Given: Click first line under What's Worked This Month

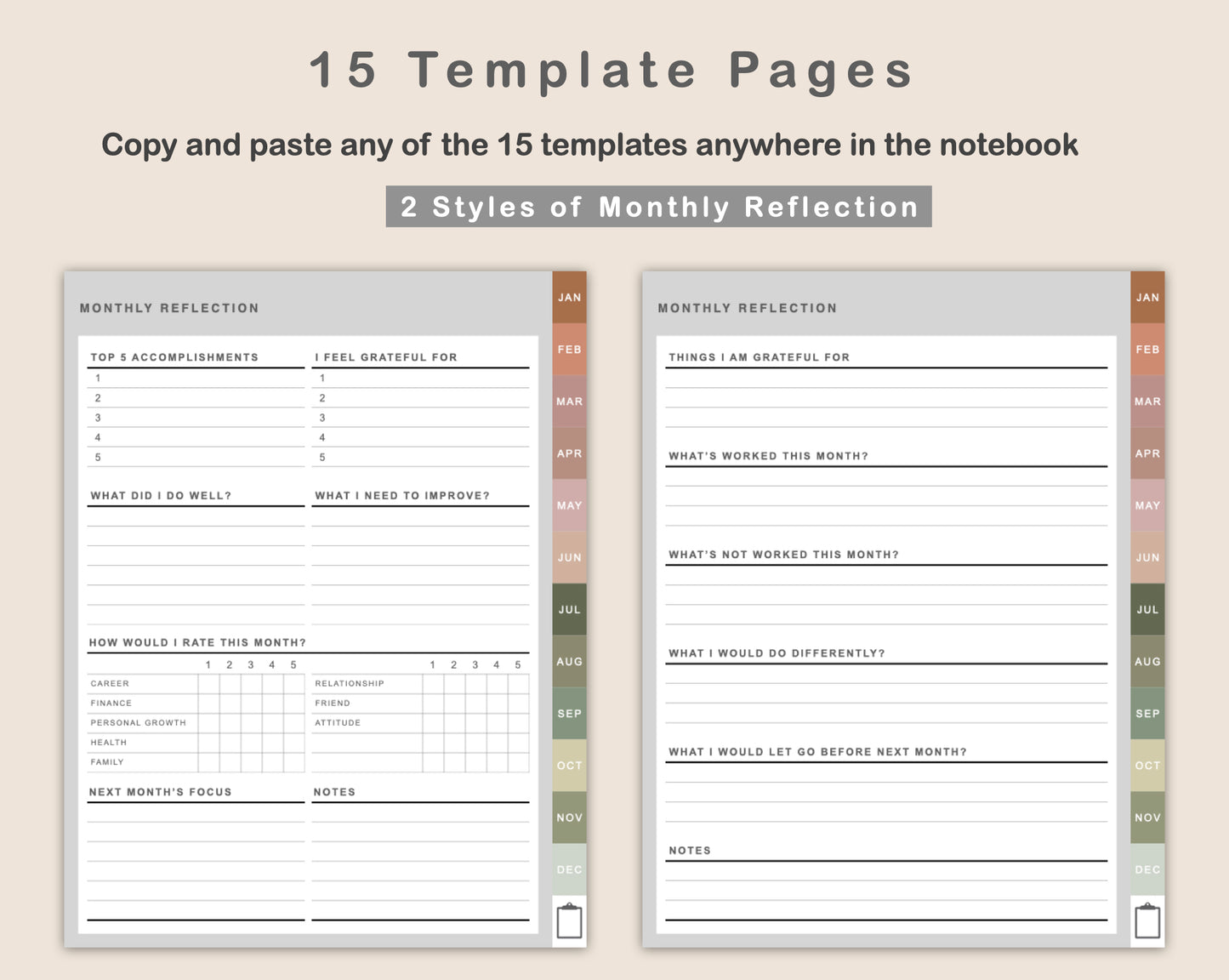Looking at the screenshot, I should pos(886,477).
